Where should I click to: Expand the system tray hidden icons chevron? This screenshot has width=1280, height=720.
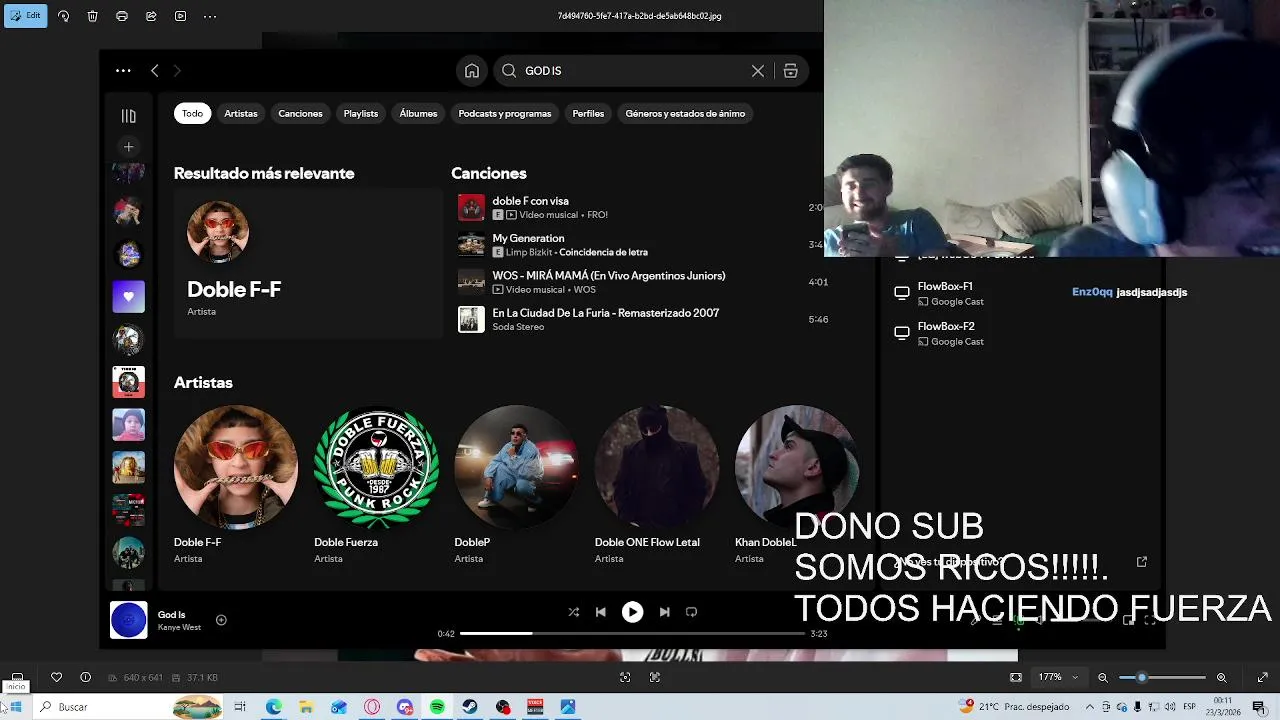pos(1091,707)
